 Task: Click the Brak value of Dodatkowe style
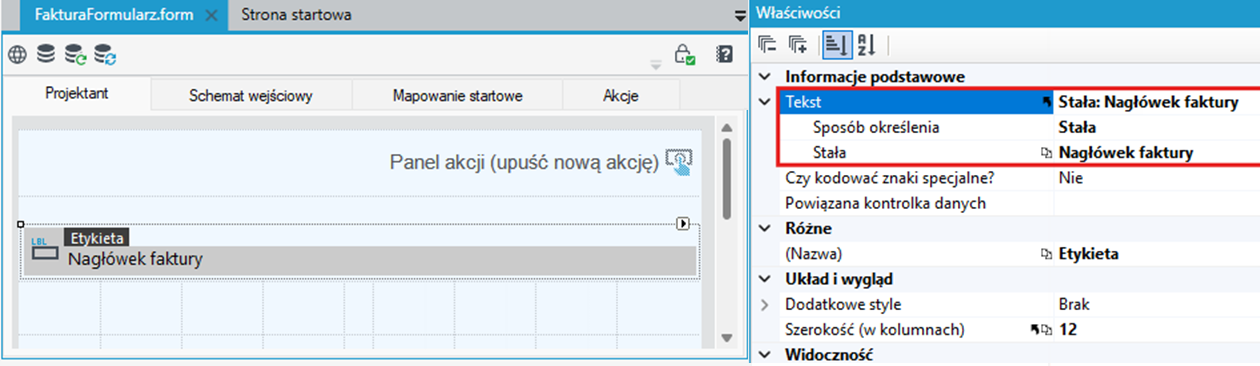1073,304
